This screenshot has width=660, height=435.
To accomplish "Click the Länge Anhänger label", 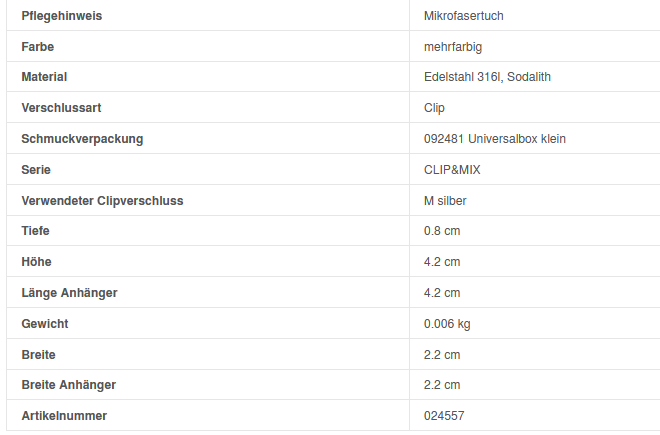I will click(x=68, y=293).
